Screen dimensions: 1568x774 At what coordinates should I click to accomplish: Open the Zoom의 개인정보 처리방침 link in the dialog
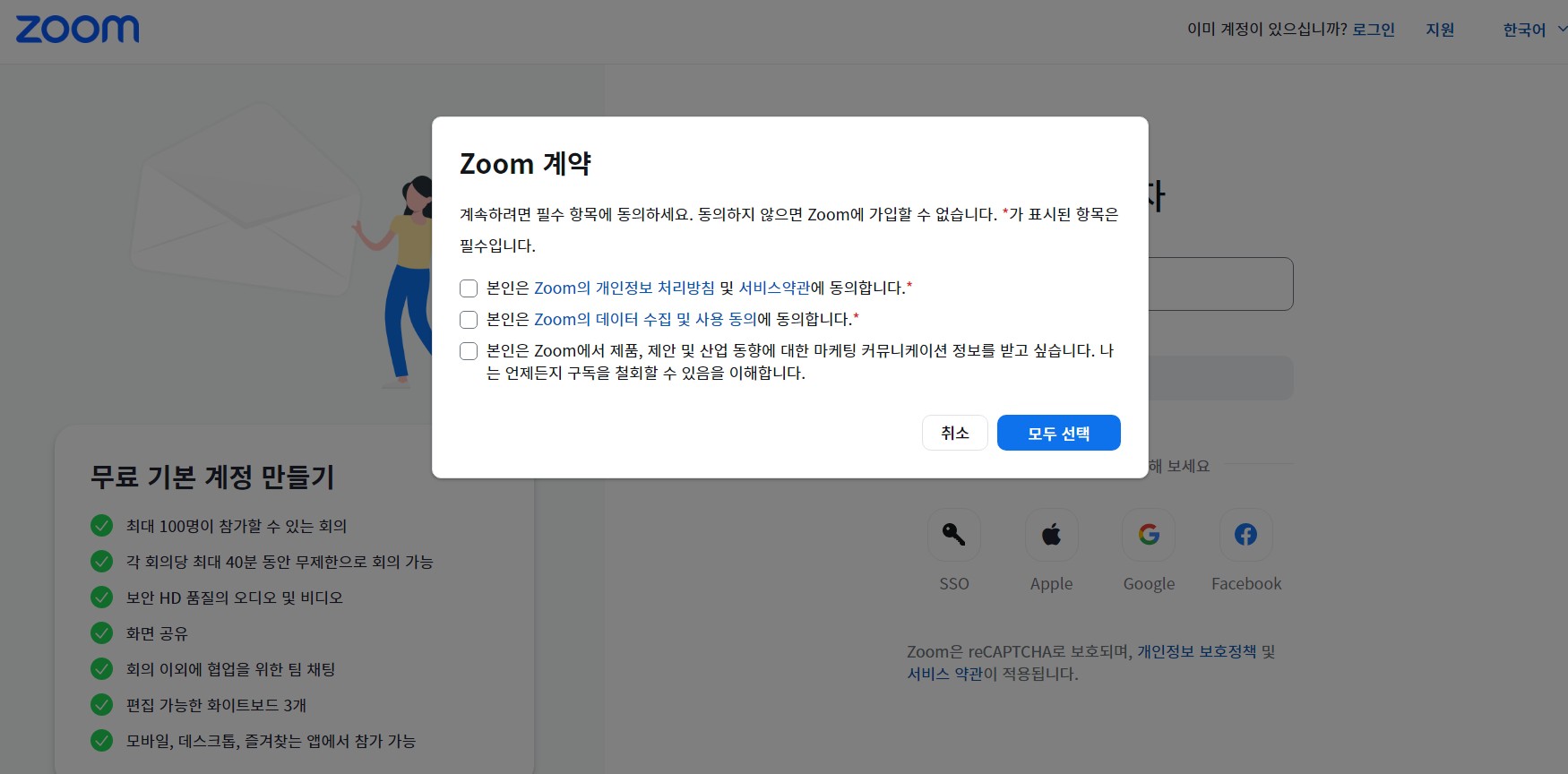coord(625,288)
